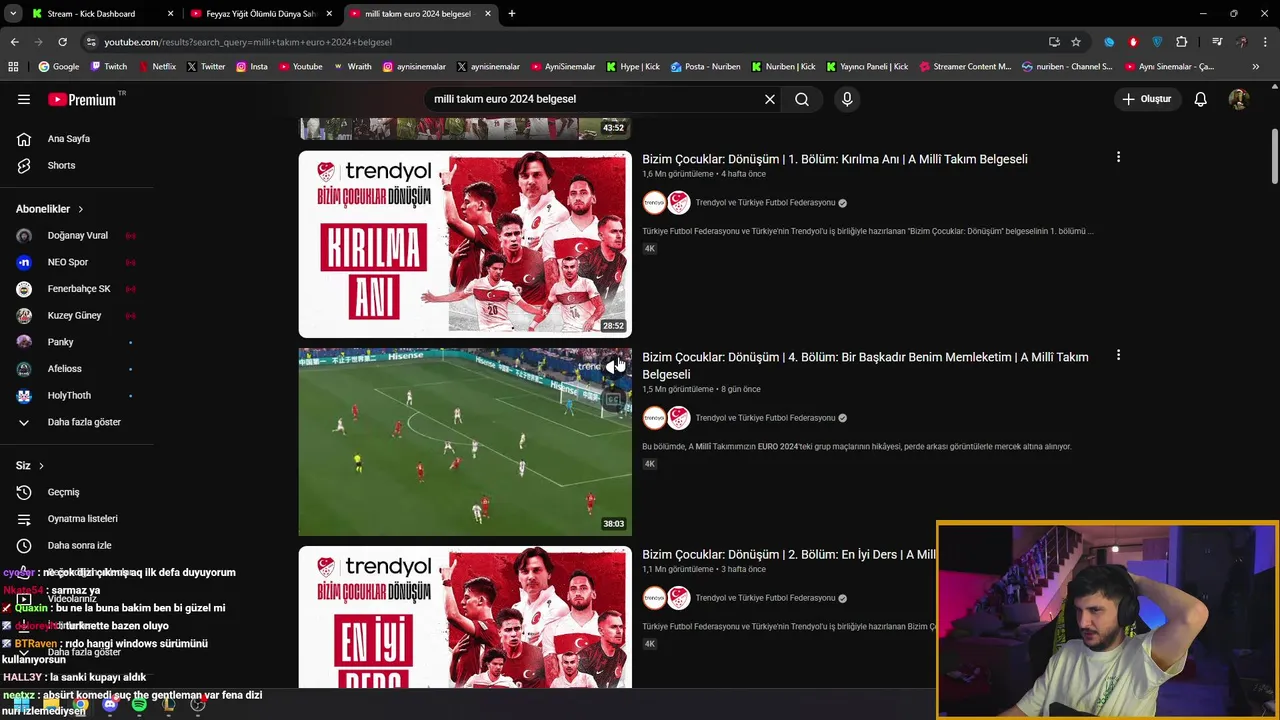Open title Bizim Çocuklar 1. Bölüm: Kırılma Anı
The image size is (1280, 720).
pos(835,159)
